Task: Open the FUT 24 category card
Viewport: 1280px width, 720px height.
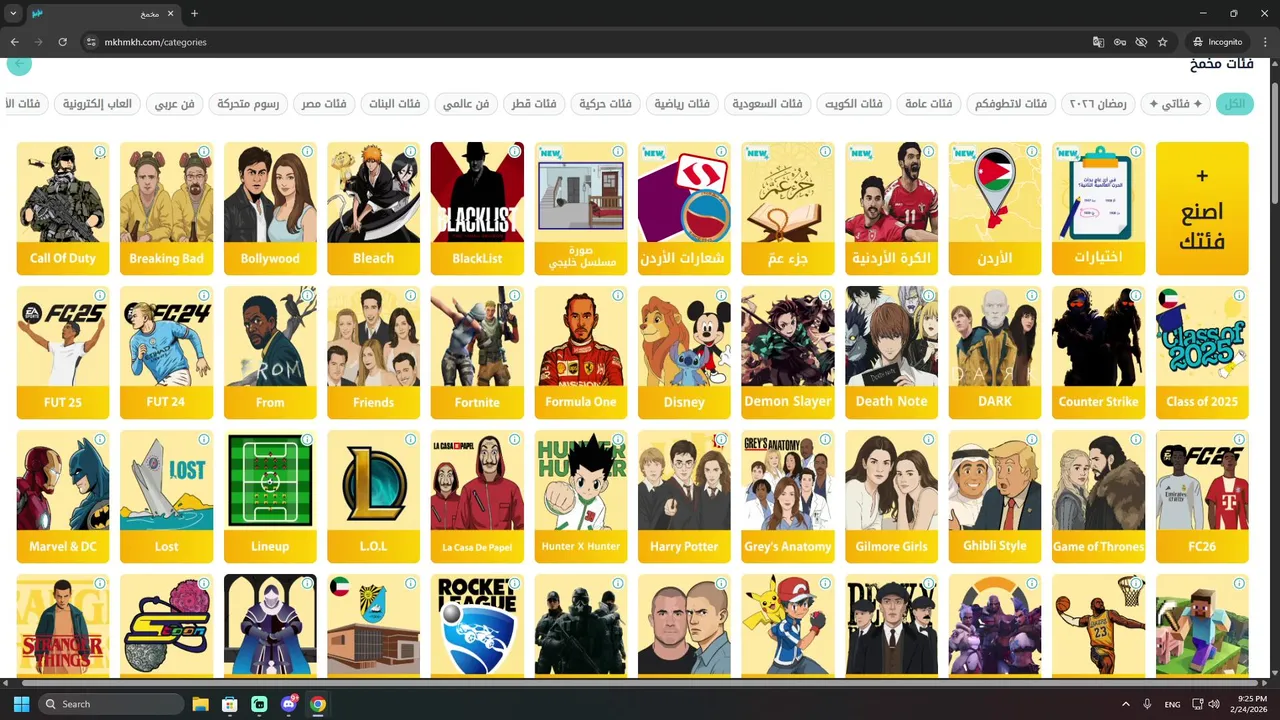Action: (166, 352)
